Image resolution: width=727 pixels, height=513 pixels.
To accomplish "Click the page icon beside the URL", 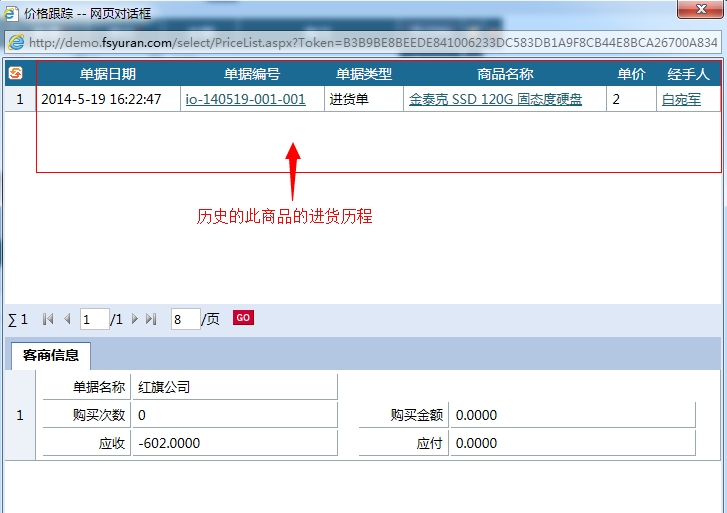I will tap(16, 43).
